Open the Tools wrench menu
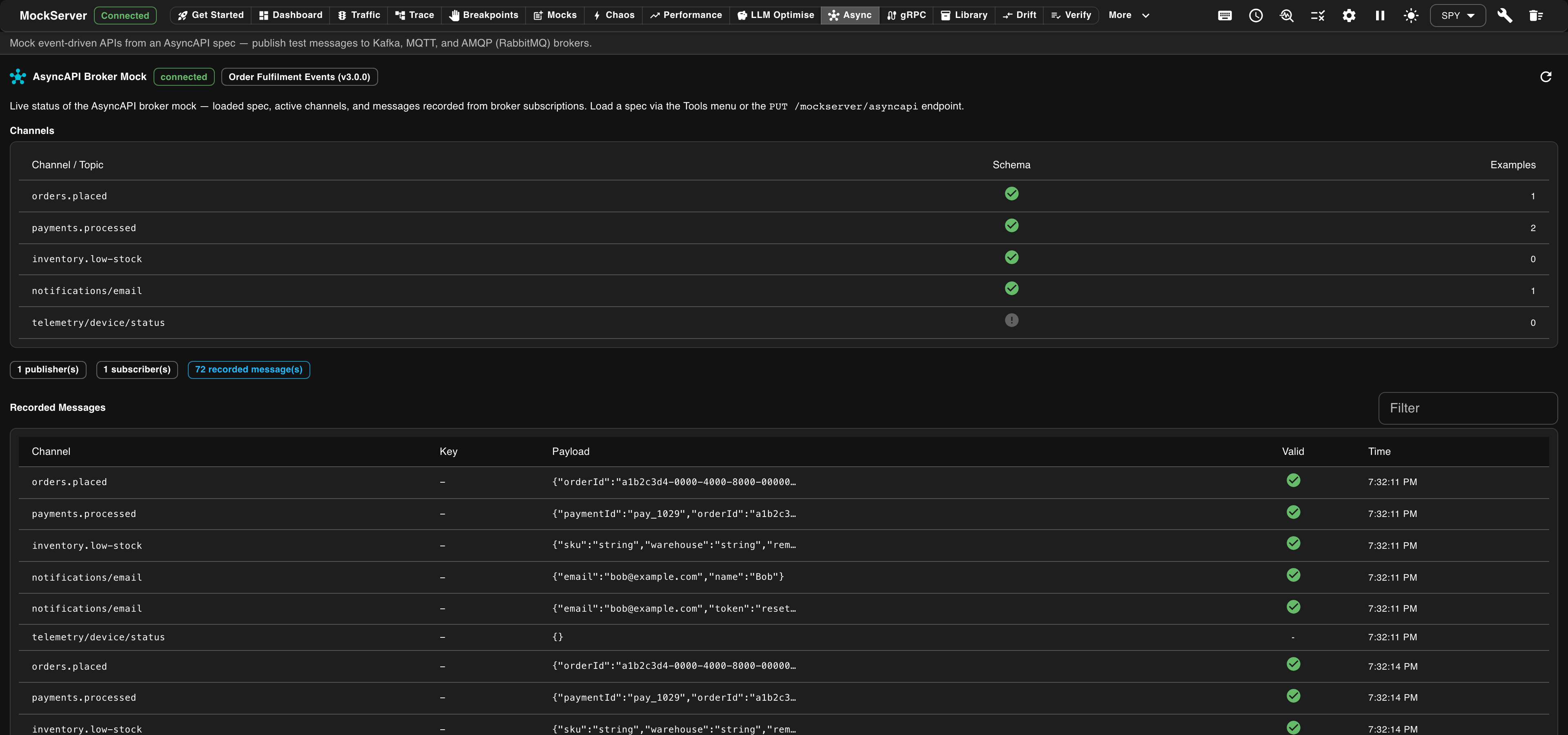The height and width of the screenshot is (735, 1568). click(1505, 16)
